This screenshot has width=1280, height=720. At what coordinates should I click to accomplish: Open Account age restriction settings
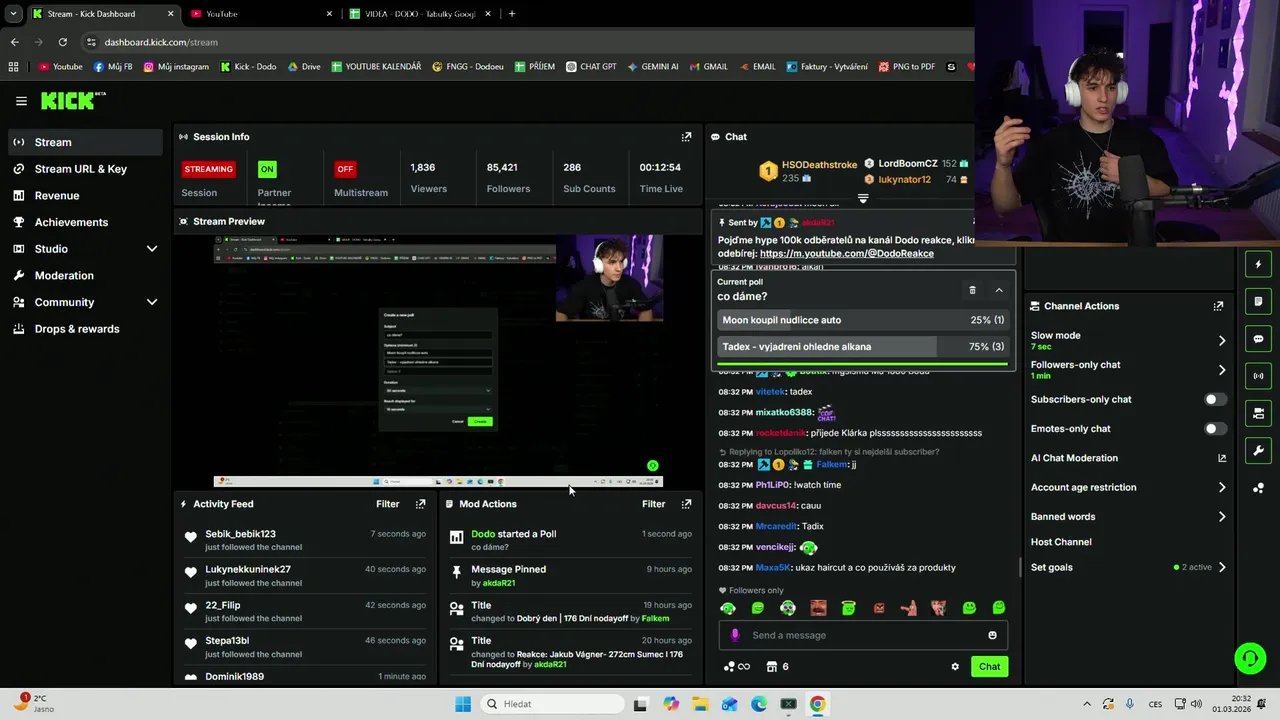(x=1128, y=488)
